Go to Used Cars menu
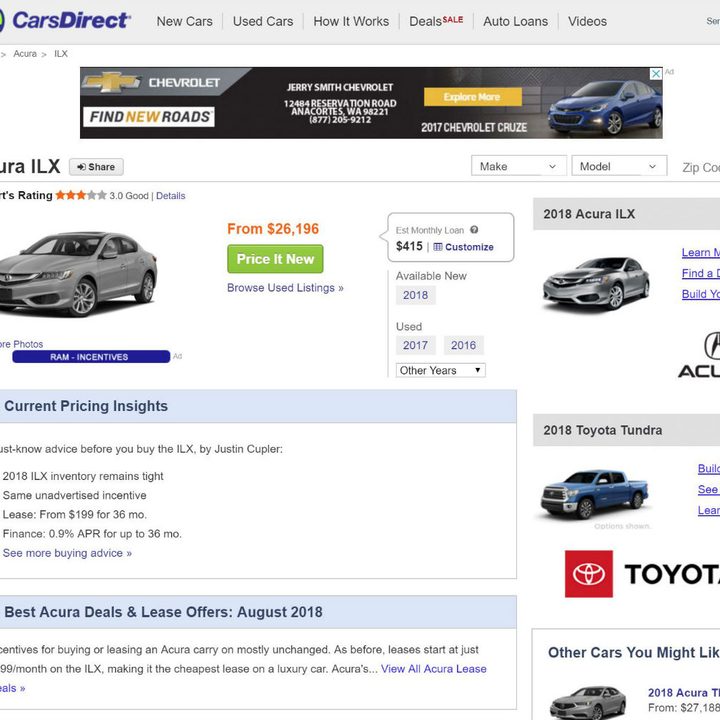This screenshot has height=720, width=720. [x=263, y=21]
